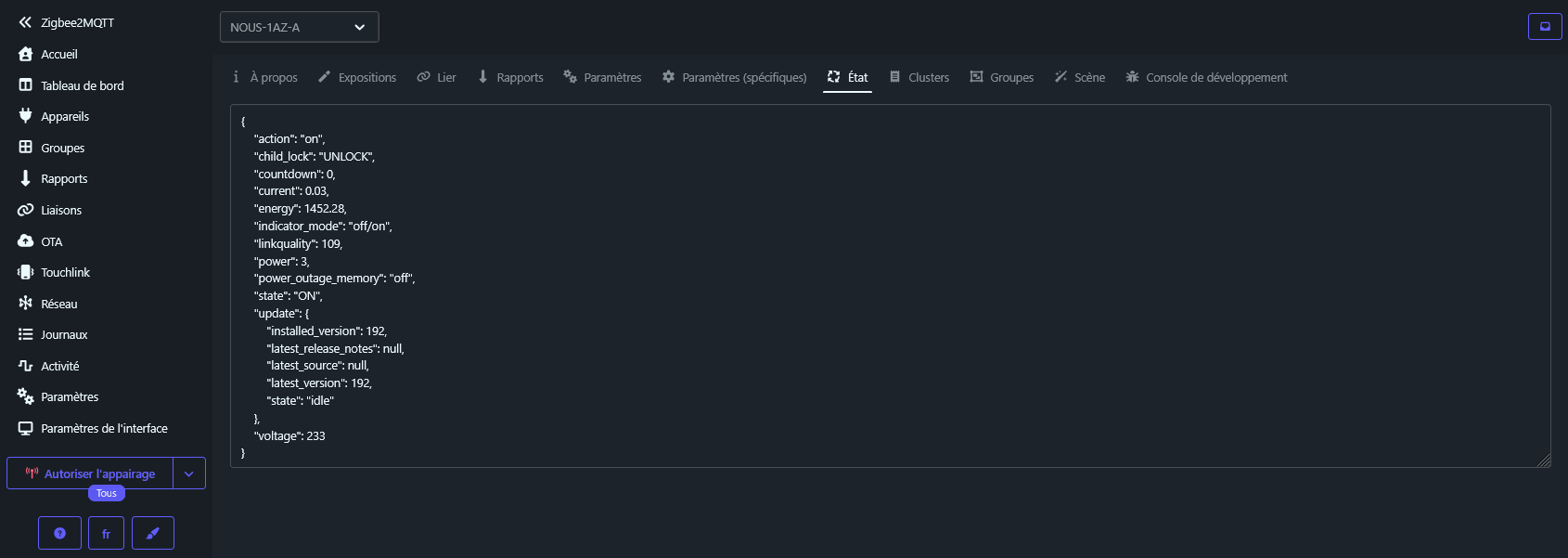Open the fr language selector
1568x558 pixels.
pyautogui.click(x=106, y=533)
